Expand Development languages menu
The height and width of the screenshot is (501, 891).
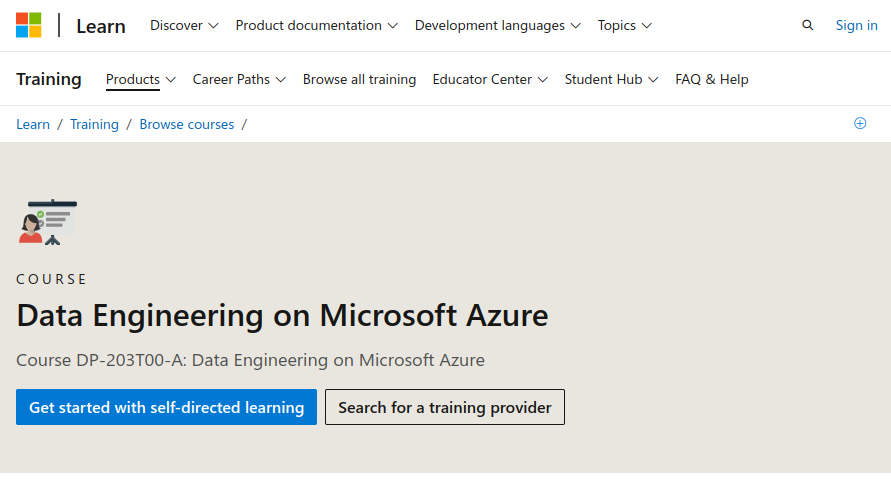point(497,25)
